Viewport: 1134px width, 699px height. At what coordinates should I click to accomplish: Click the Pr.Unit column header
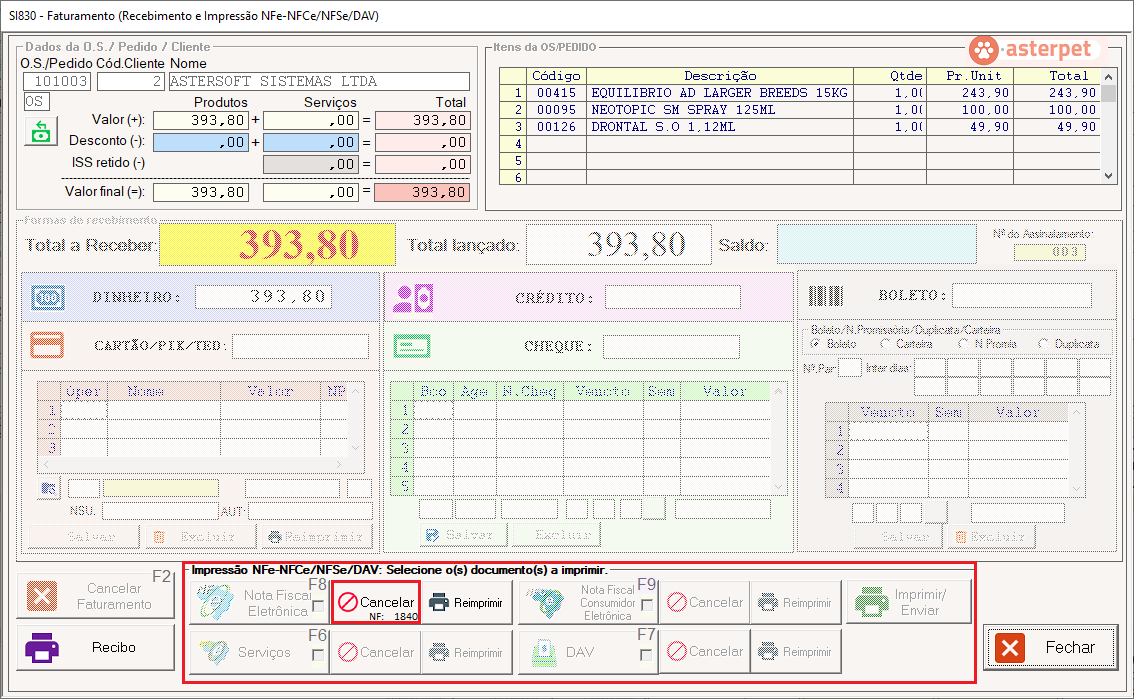pos(970,76)
